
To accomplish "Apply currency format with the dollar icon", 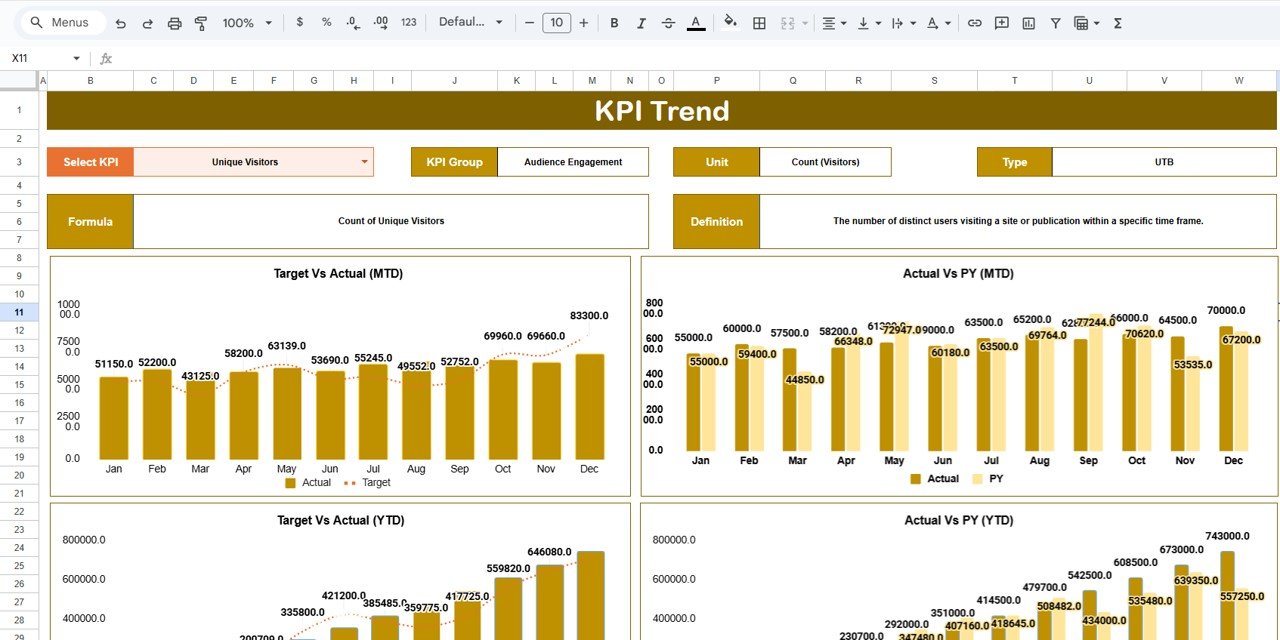I will pyautogui.click(x=299, y=22).
